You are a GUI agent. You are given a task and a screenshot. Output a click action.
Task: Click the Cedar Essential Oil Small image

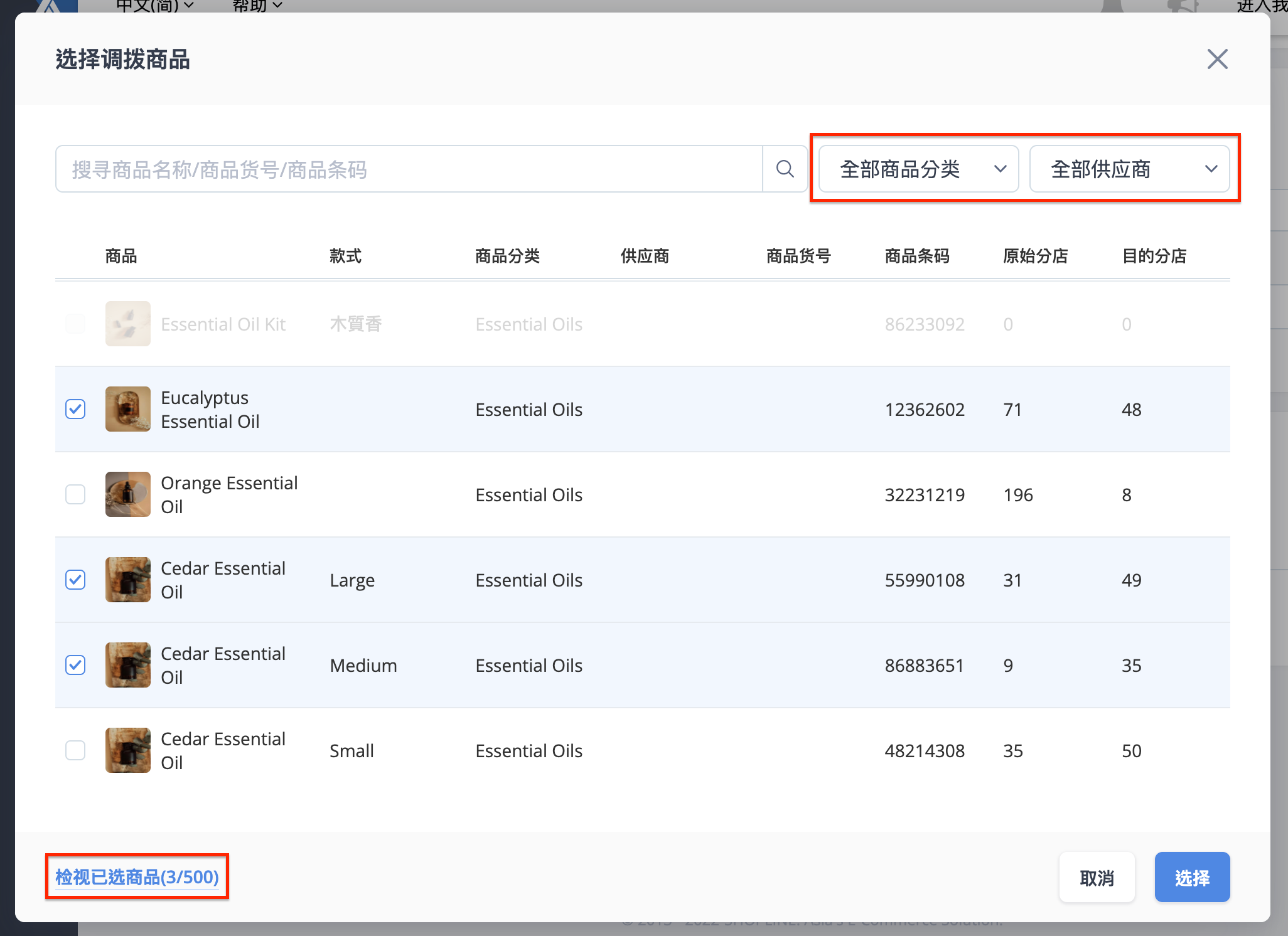pyautogui.click(x=128, y=750)
